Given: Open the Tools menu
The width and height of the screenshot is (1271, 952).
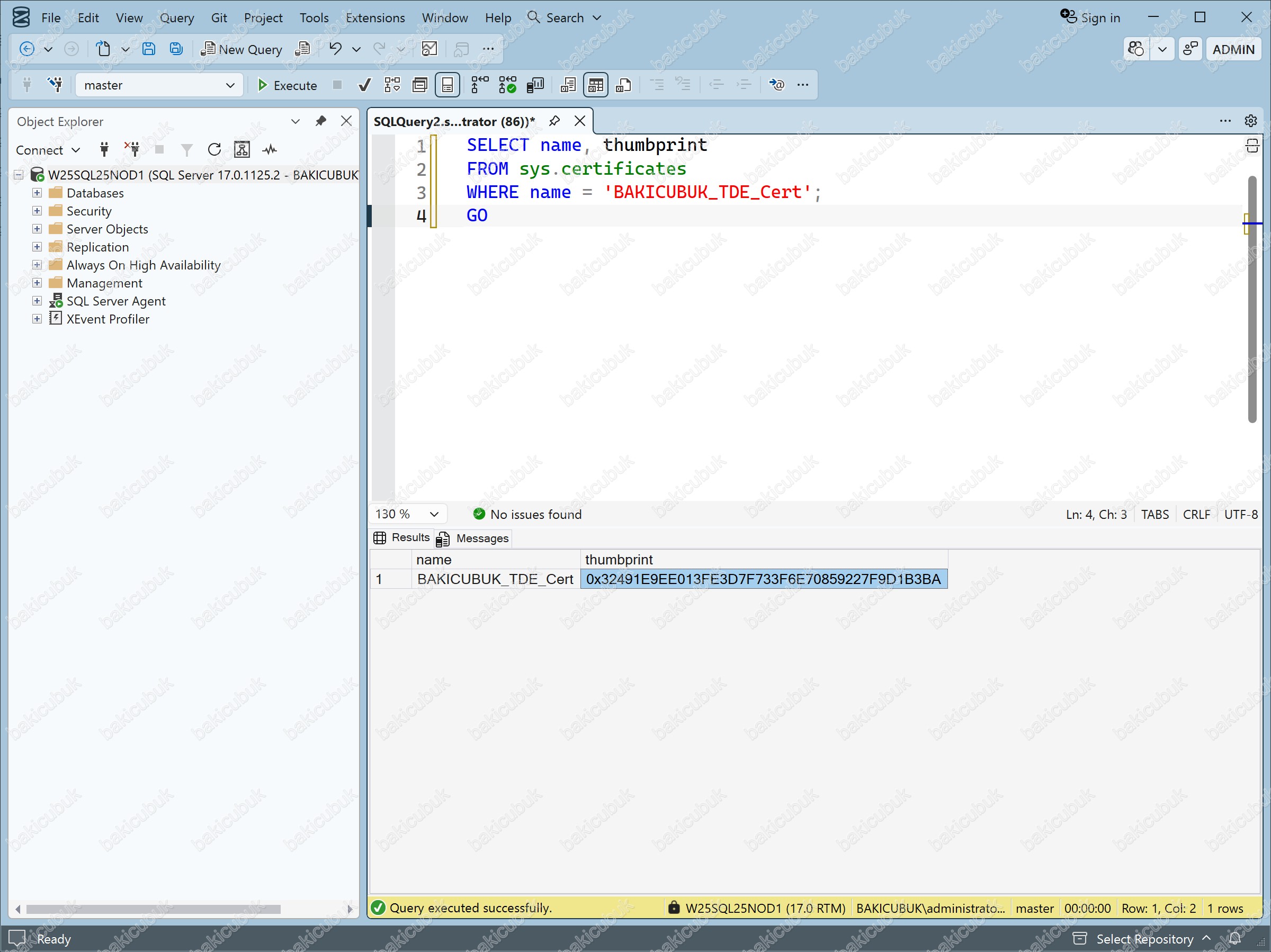Looking at the screenshot, I should (x=314, y=18).
